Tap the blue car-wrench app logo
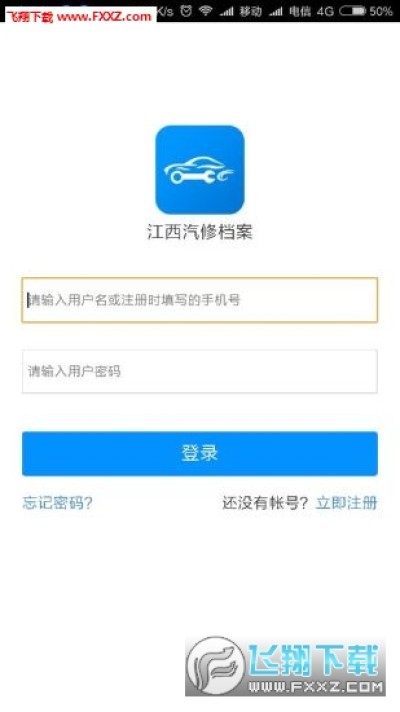400x712 pixels. click(x=200, y=170)
